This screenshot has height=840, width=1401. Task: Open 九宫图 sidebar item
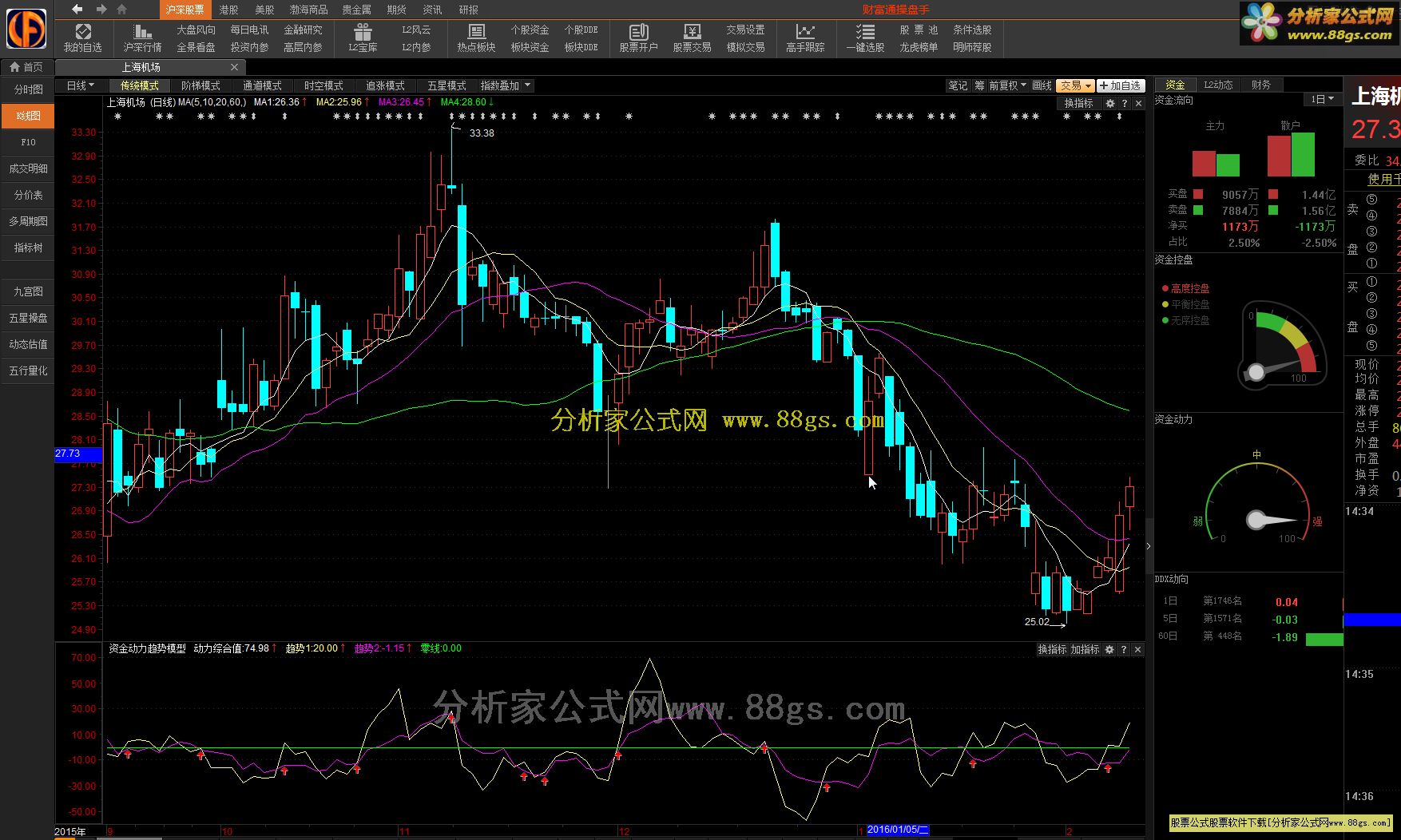[x=28, y=291]
